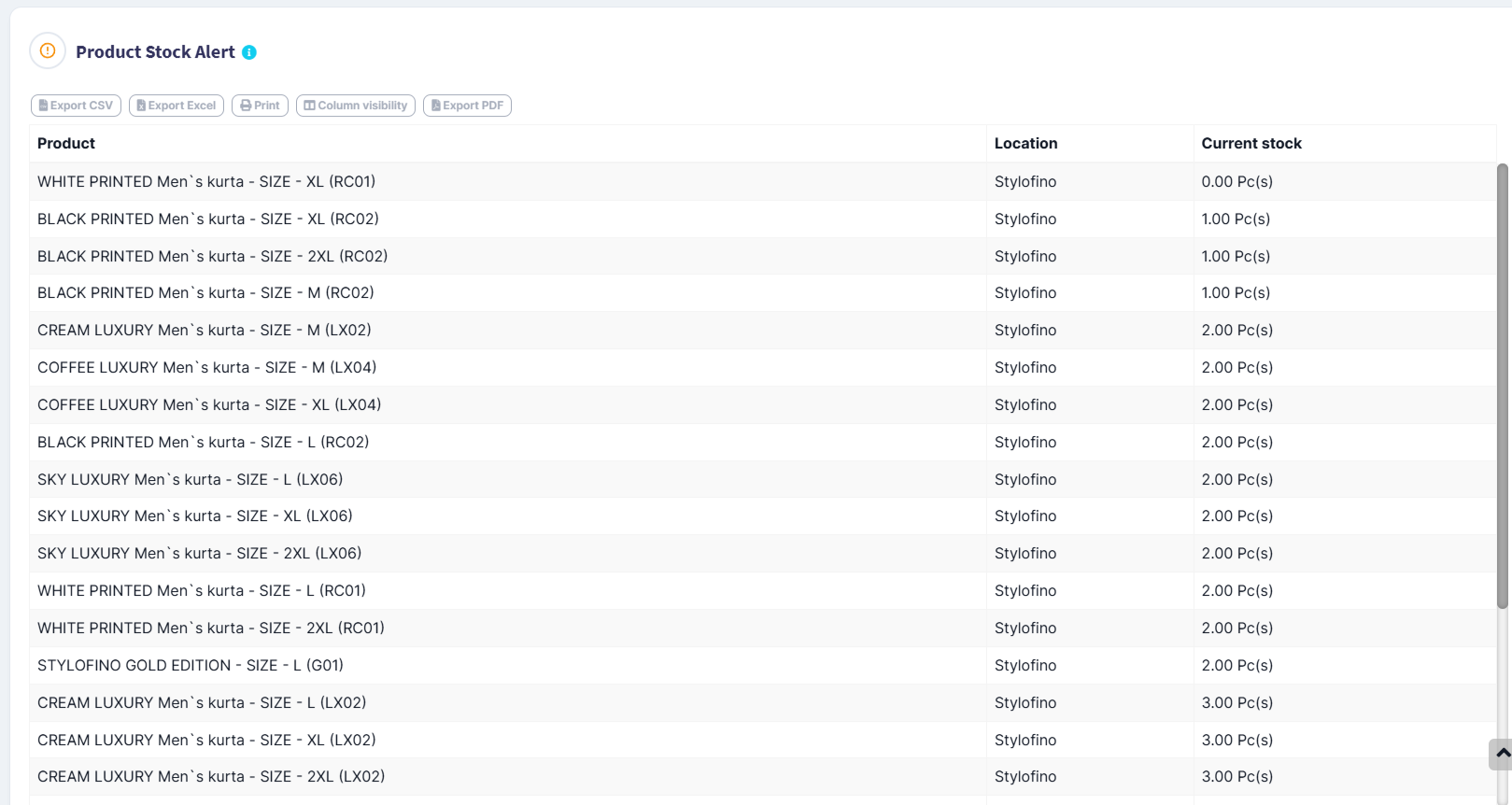Select the WHITE PRINTED kurta XL (RC01) row

tap(206, 182)
